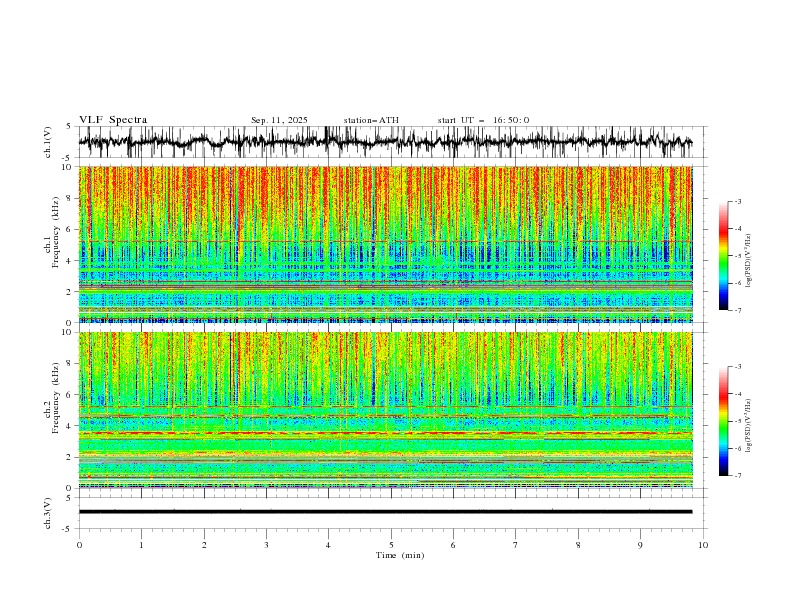Click time axis tick label "8"
The width and height of the screenshot is (792, 612).
(578, 545)
